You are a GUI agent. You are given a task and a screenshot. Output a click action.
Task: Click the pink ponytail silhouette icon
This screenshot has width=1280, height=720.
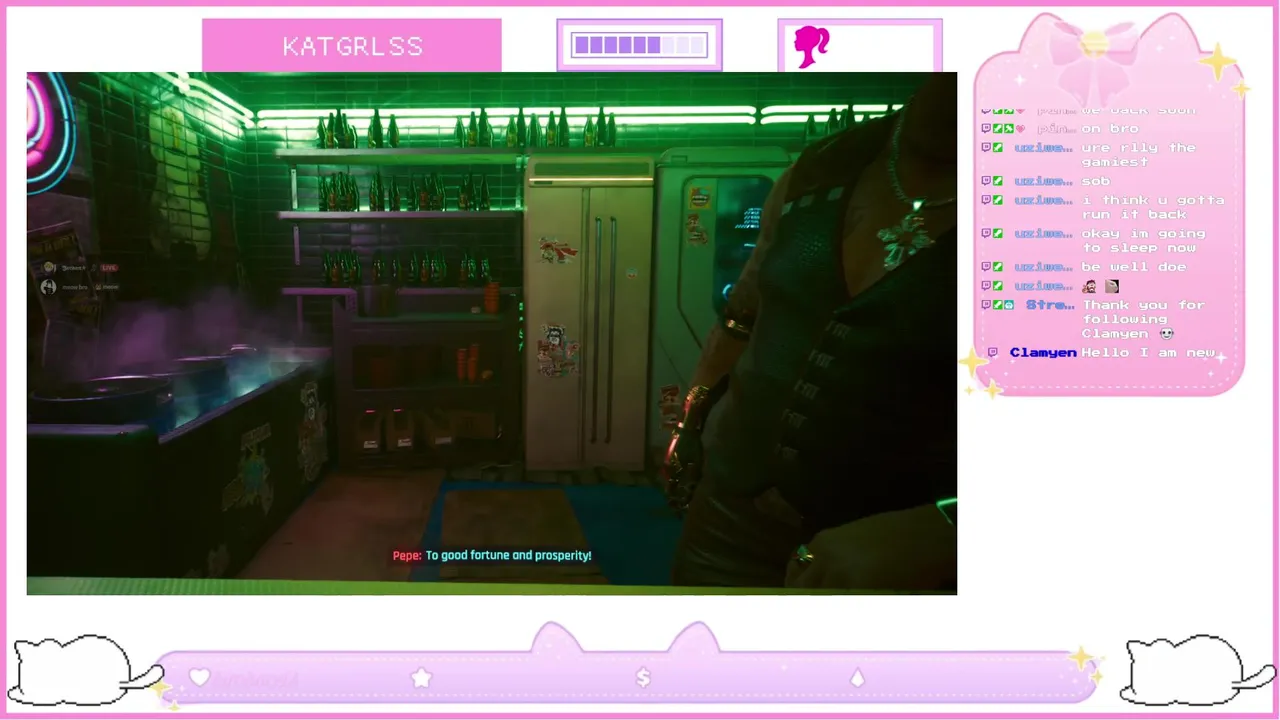(x=811, y=46)
